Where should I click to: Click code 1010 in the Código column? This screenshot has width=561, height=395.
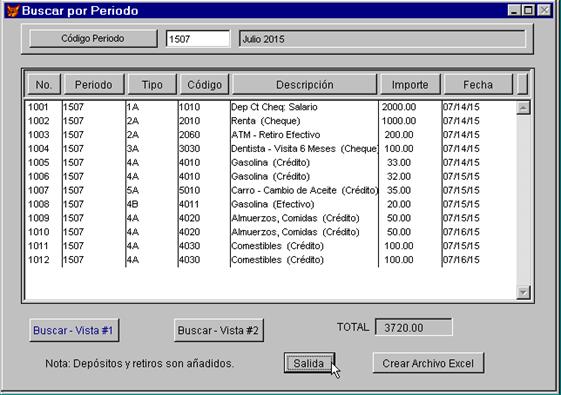pyautogui.click(x=190, y=107)
